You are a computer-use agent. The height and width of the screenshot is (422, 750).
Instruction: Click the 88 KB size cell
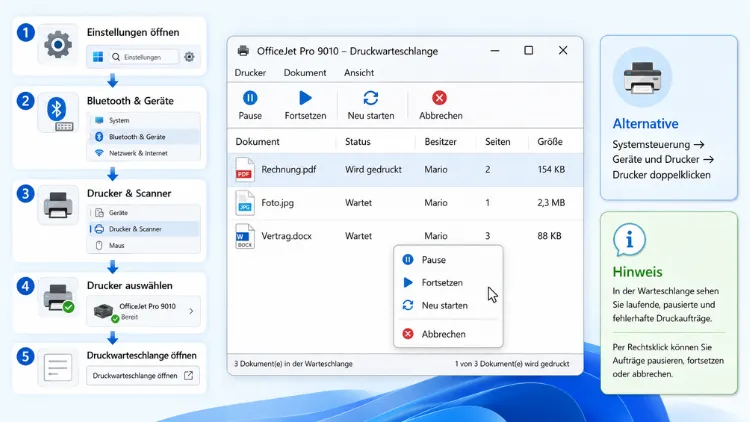549,236
